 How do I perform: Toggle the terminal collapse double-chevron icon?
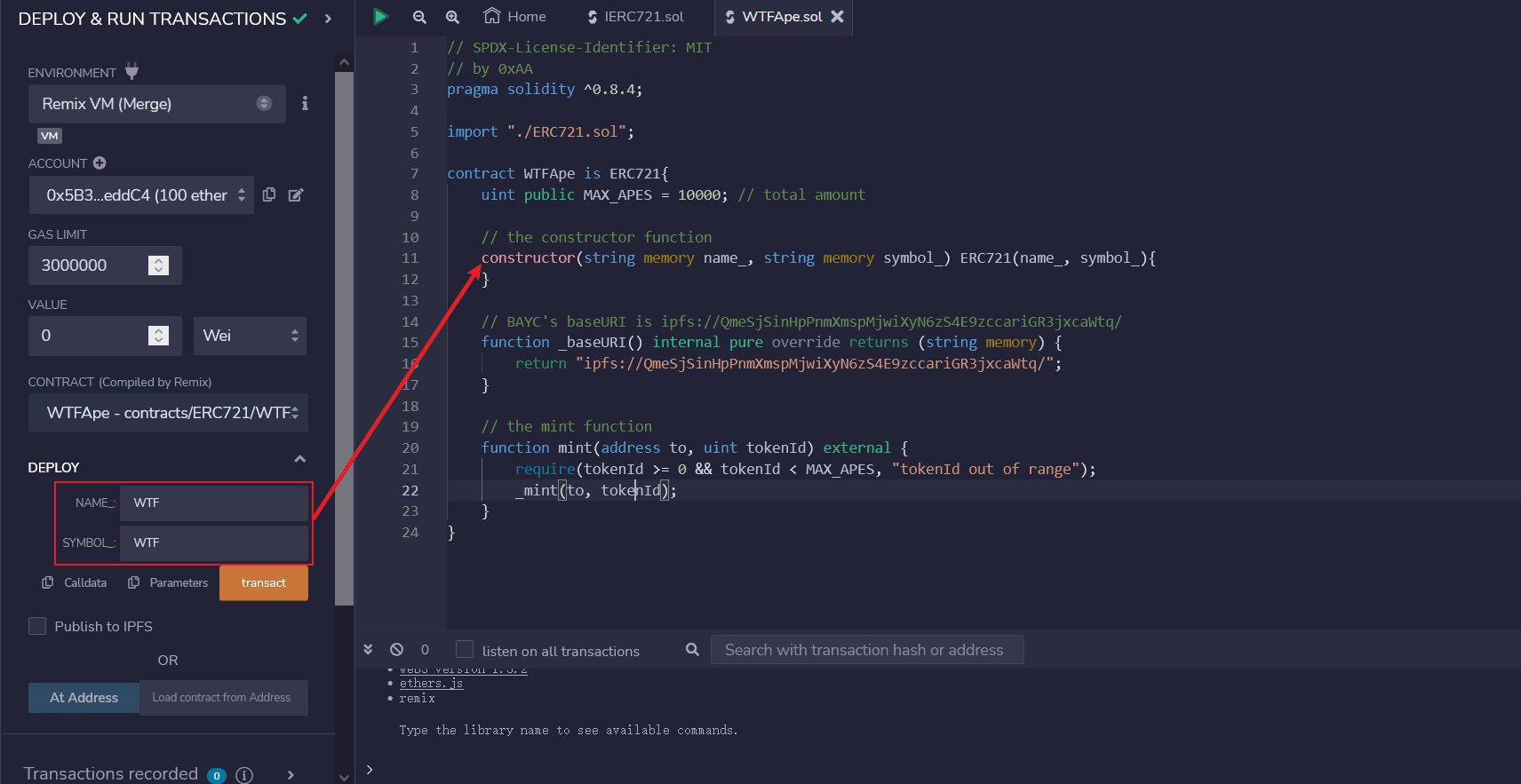(368, 650)
